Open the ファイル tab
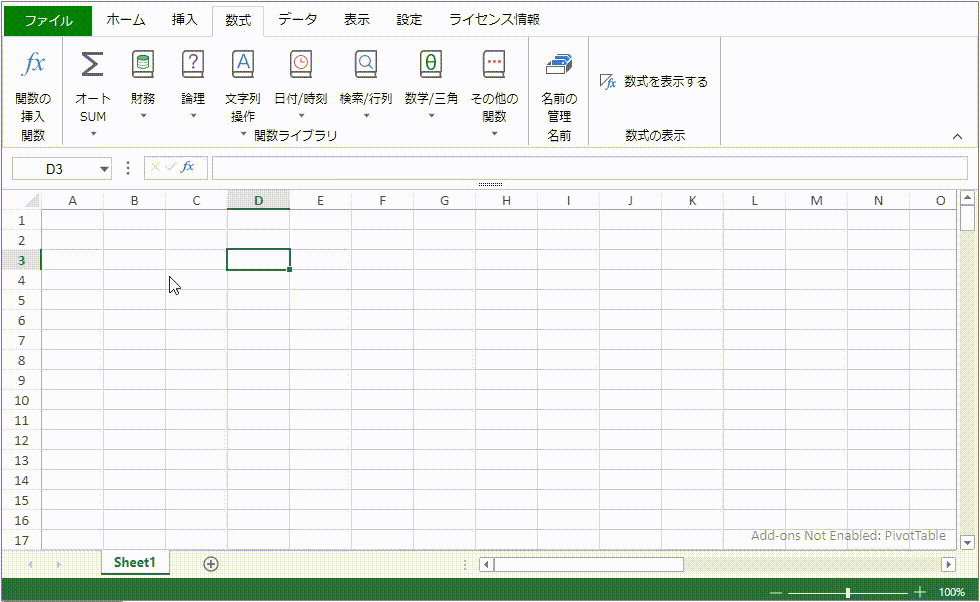The width and height of the screenshot is (980, 602). point(48,20)
